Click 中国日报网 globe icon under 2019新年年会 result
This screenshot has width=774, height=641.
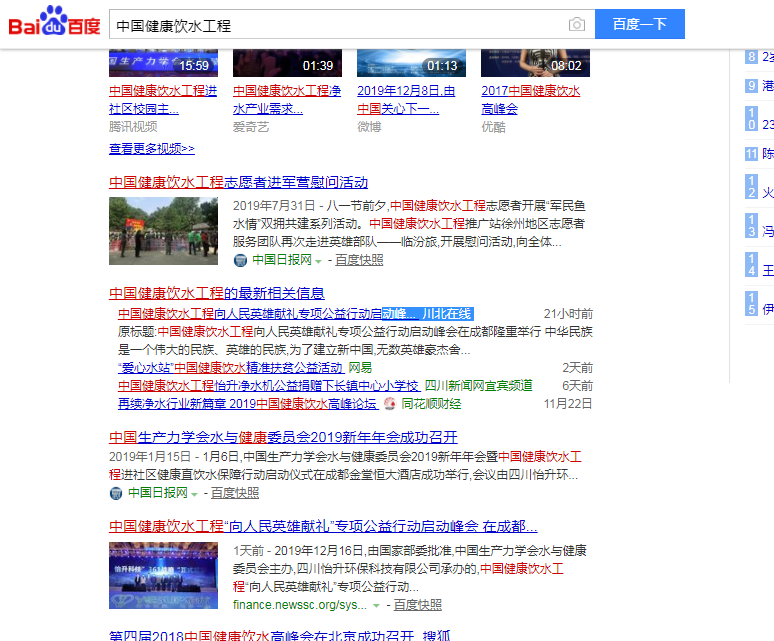click(x=116, y=493)
